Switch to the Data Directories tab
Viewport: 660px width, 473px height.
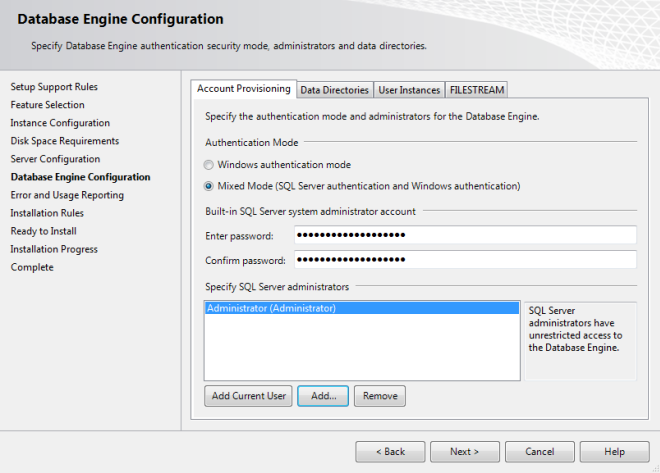pyautogui.click(x=335, y=90)
